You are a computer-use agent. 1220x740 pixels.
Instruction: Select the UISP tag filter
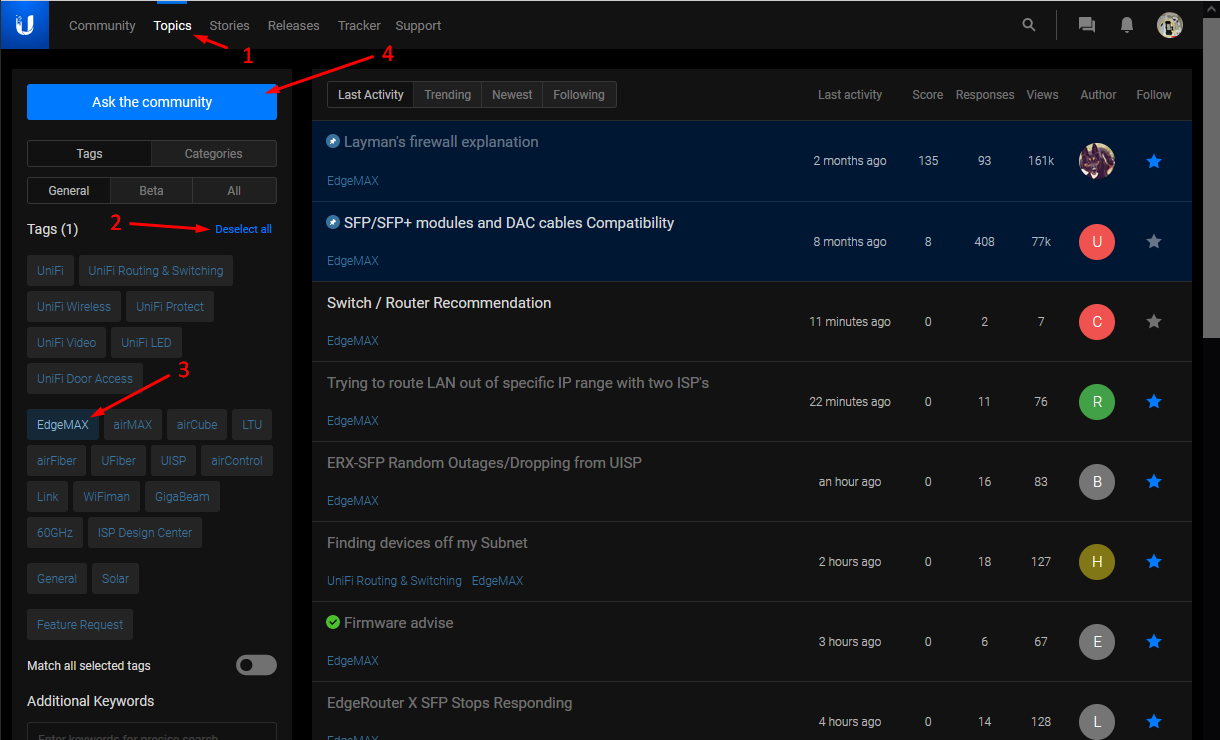173,461
